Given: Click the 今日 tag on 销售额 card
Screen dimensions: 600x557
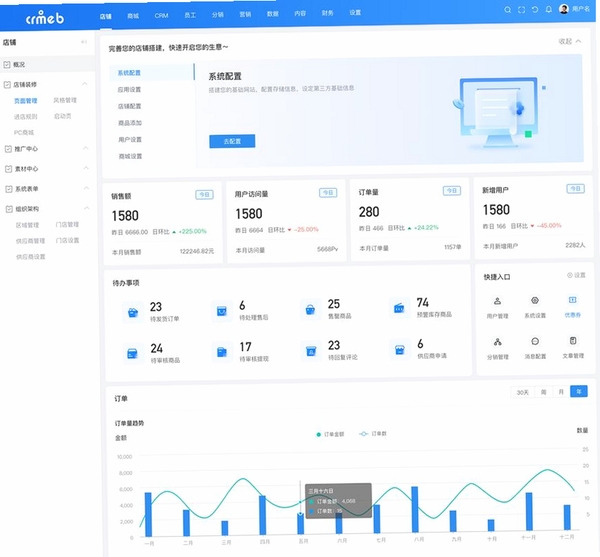Looking at the screenshot, I should 204,195.
